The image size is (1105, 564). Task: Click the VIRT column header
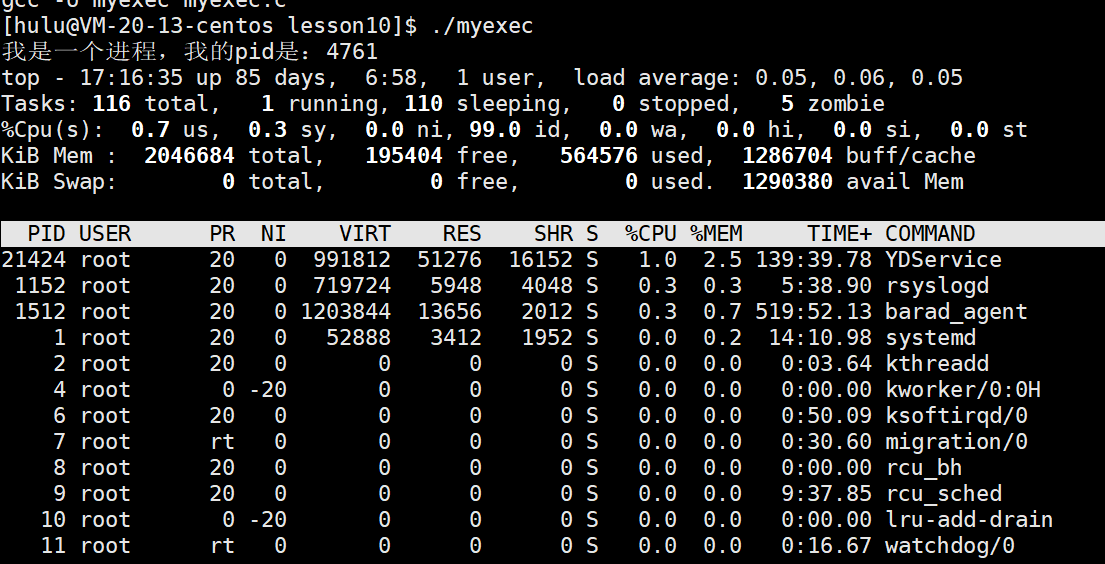365,233
